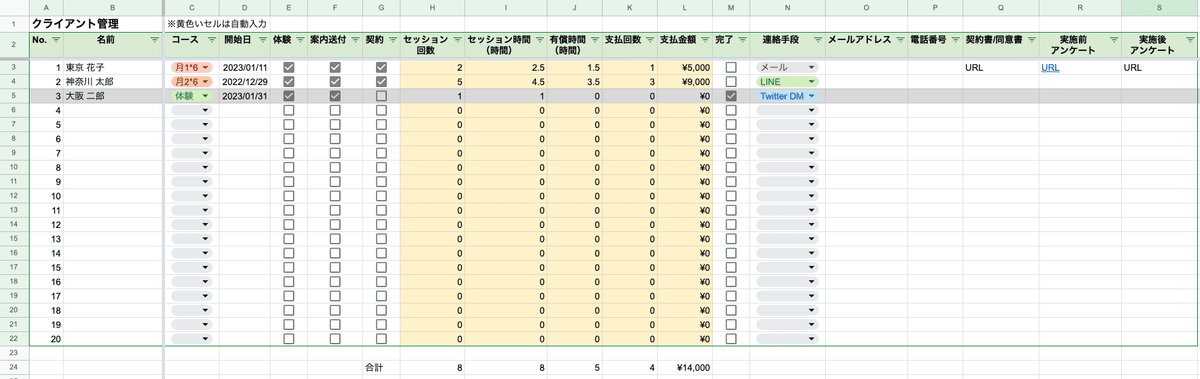
Task: Uncheck 案内送付 checkbox for 大阪 二郎
Action: tap(335, 96)
